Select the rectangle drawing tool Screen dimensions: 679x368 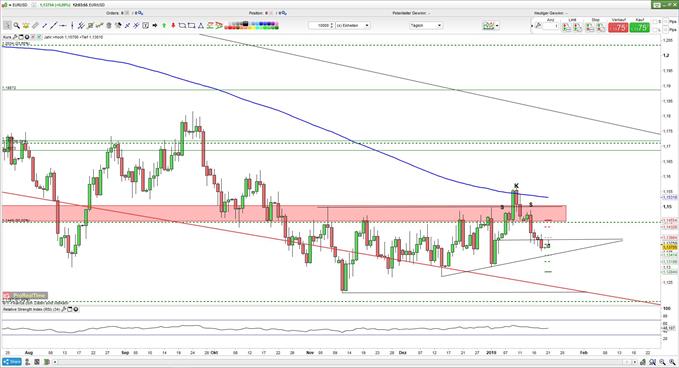191,26
